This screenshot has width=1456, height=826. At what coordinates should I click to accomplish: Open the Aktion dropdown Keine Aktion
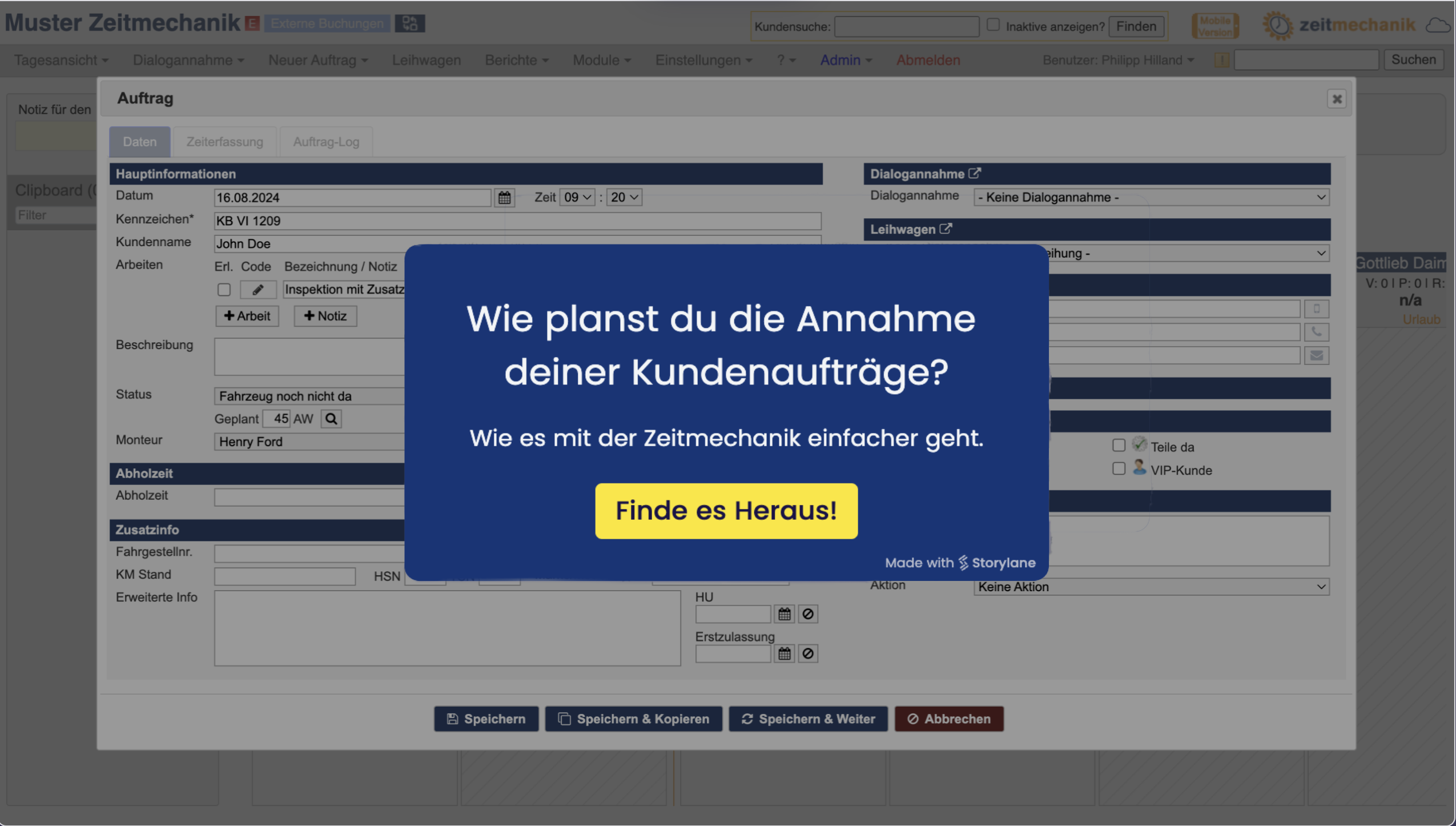coord(1151,587)
